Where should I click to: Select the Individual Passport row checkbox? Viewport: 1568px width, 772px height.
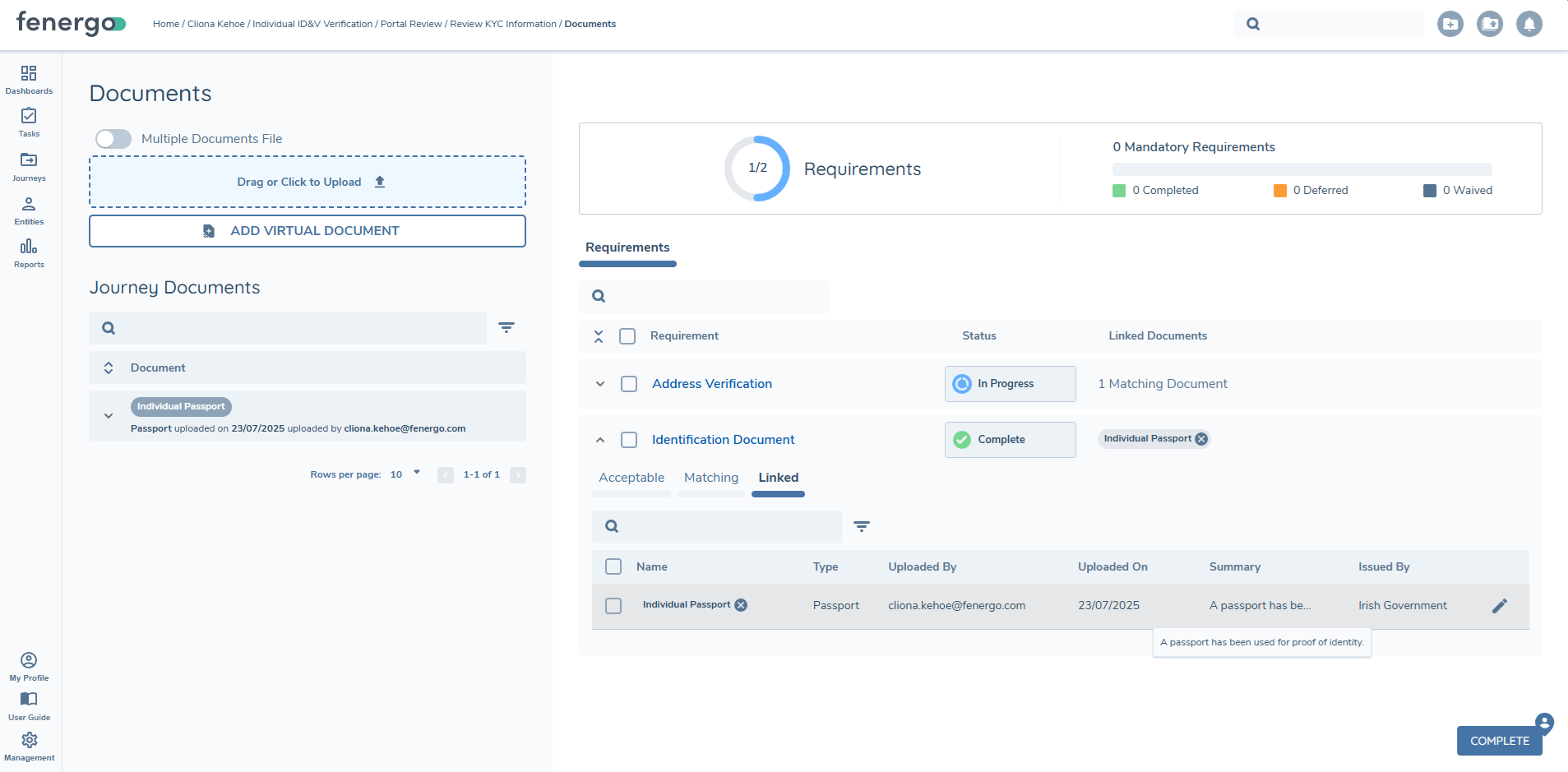coord(613,606)
